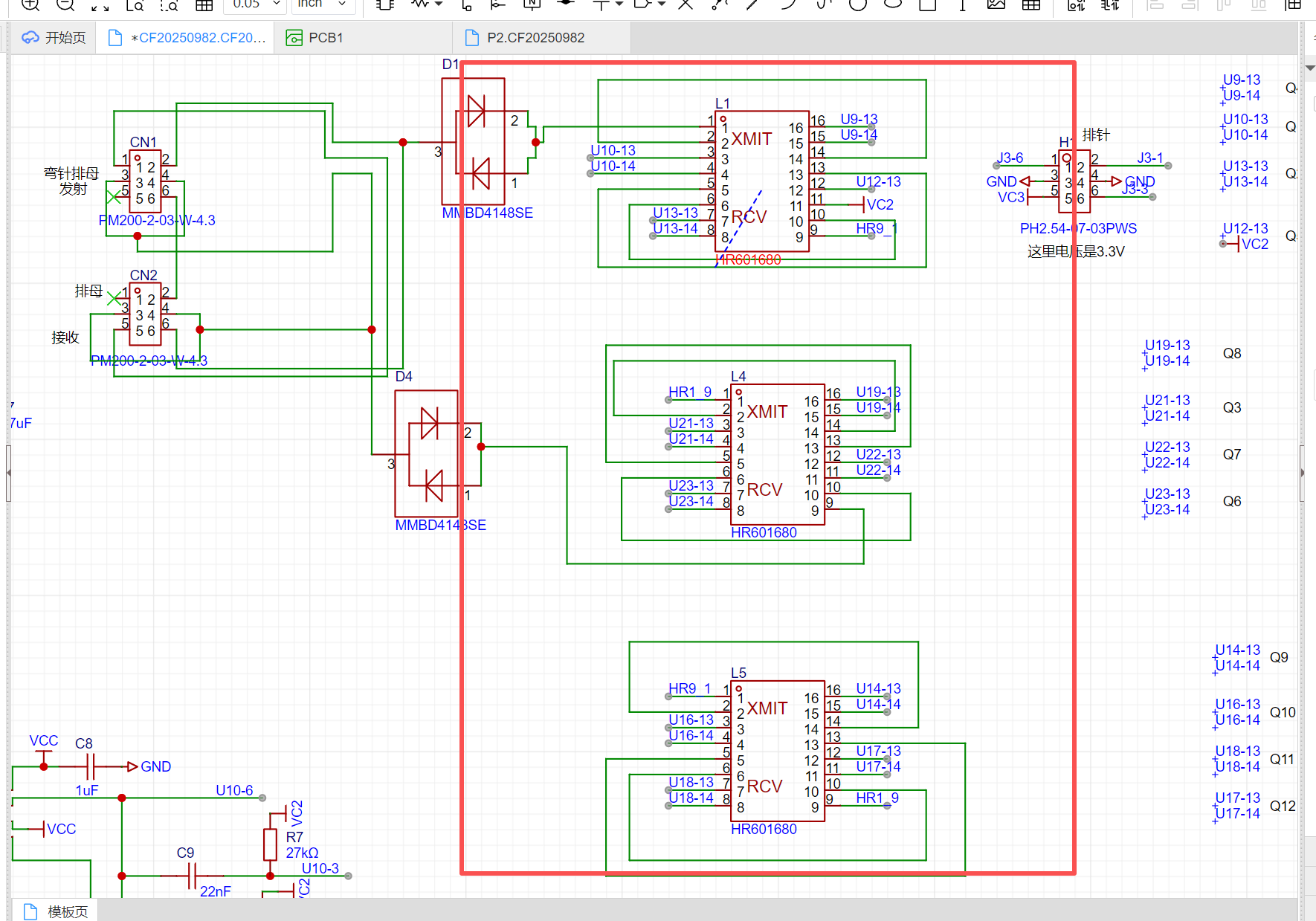Click the right panel collapse handle
Image resolution: width=1316 pixels, height=921 pixels.
click(1302, 473)
